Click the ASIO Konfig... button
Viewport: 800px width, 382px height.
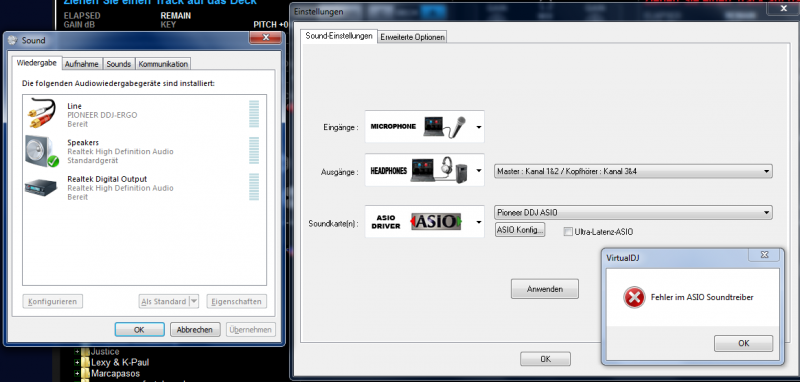(x=520, y=230)
